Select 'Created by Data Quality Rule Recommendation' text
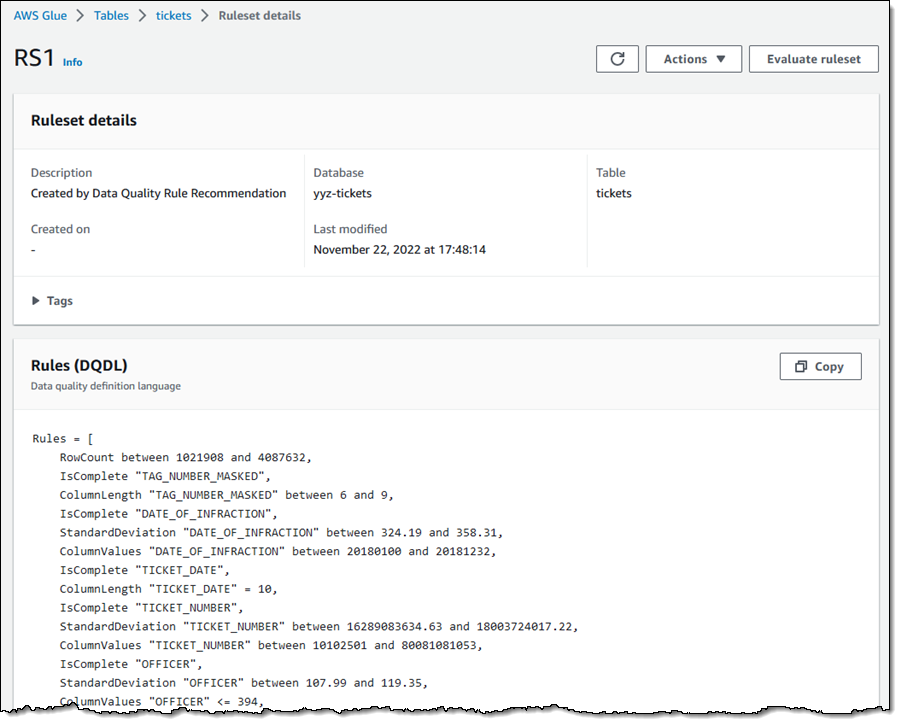Image resolution: width=900 pixels, height=724 pixels. [158, 193]
